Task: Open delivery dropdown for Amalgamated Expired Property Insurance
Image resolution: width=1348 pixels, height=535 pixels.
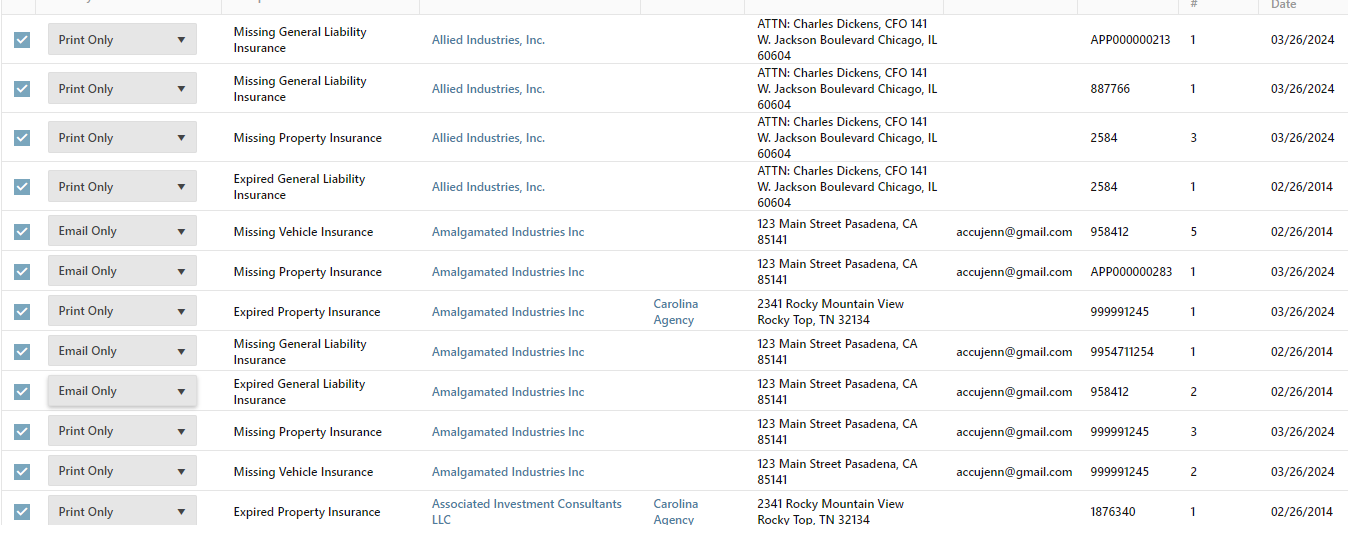Action: pos(122,311)
